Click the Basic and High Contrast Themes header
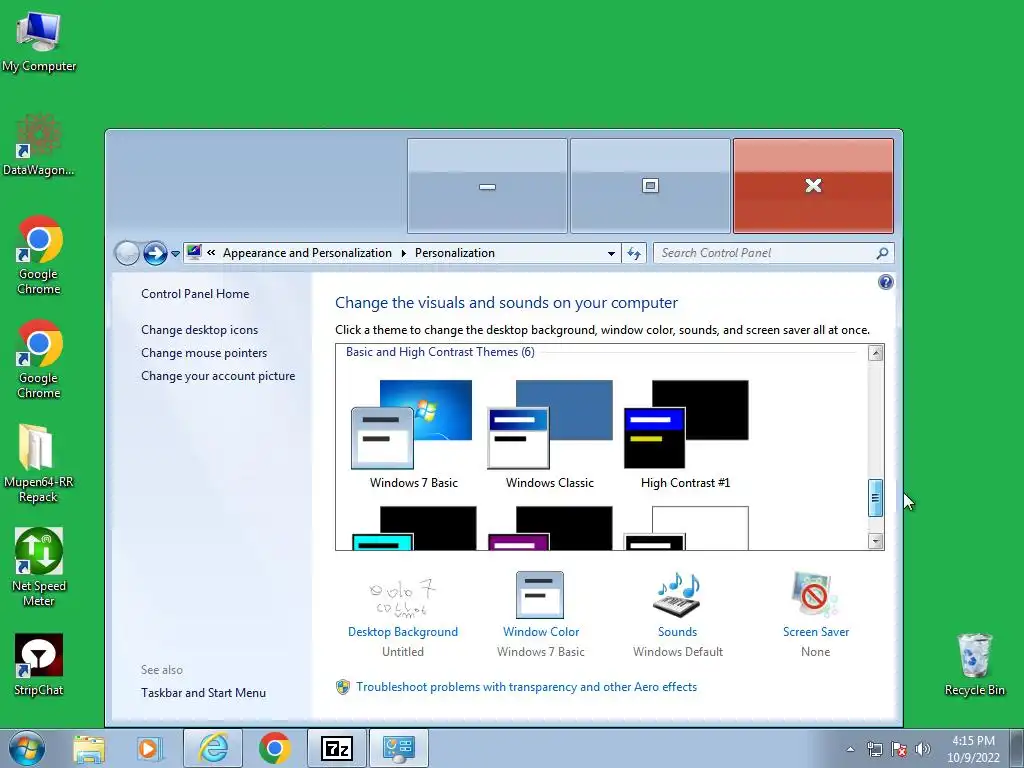The height and width of the screenshot is (768, 1024). (x=440, y=352)
